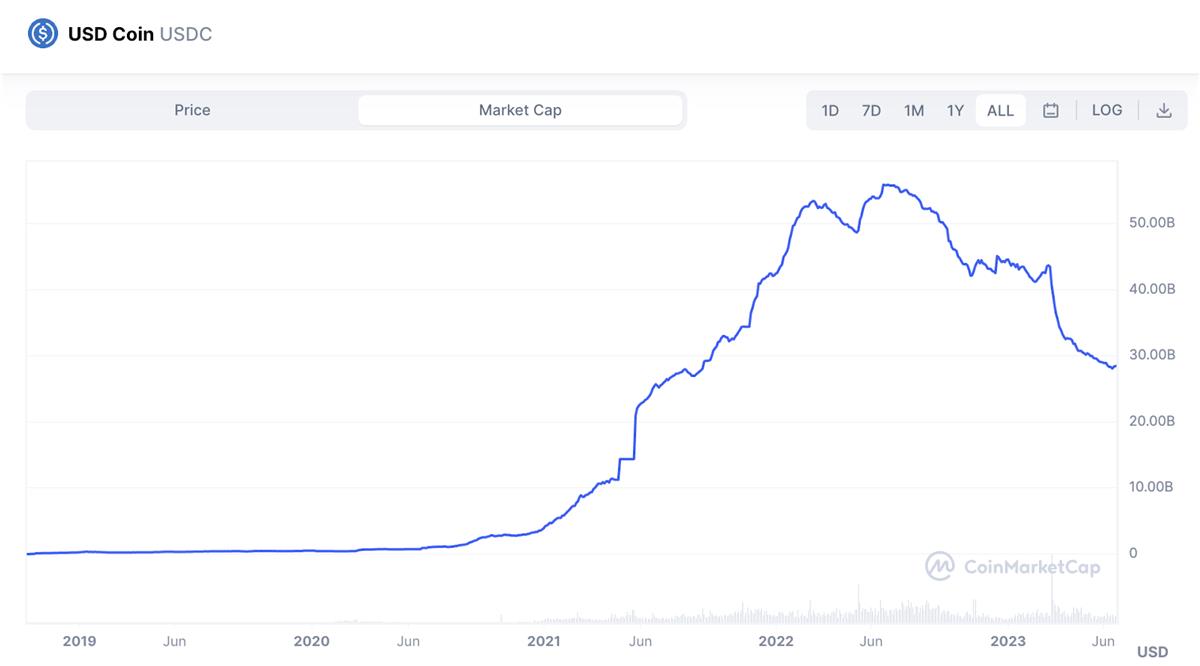Download the chart data

(x=1163, y=111)
